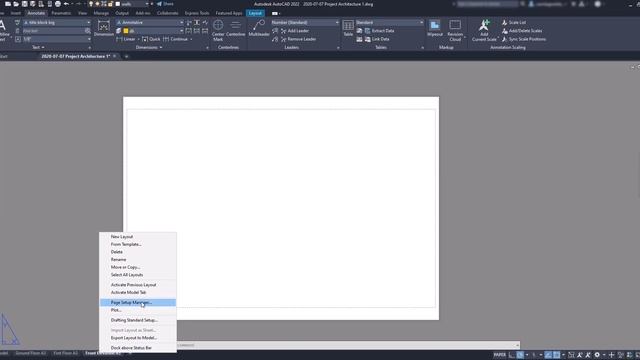Viewport: 640px width, 360px height.
Task: Choose Plot... in context menu
Action: tap(138, 310)
